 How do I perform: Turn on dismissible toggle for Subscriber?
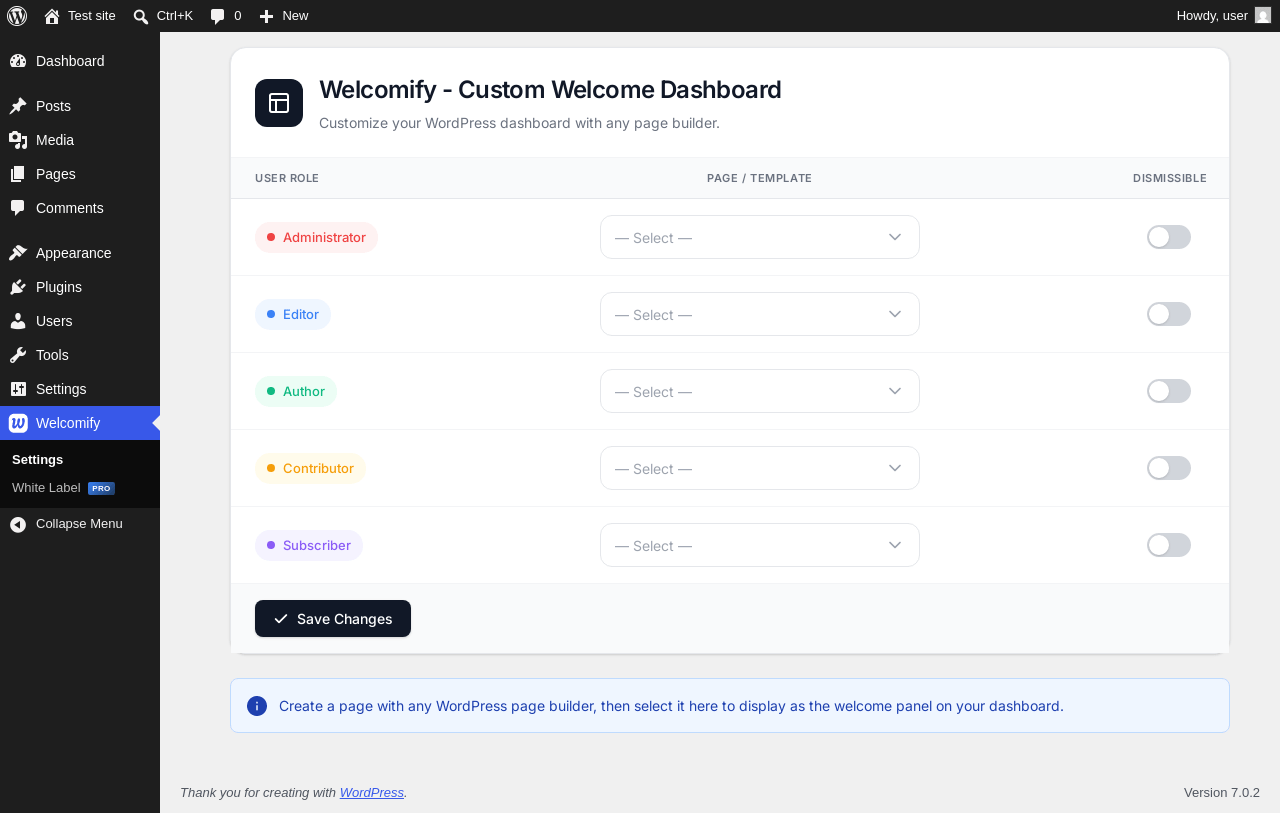[x=1169, y=545]
